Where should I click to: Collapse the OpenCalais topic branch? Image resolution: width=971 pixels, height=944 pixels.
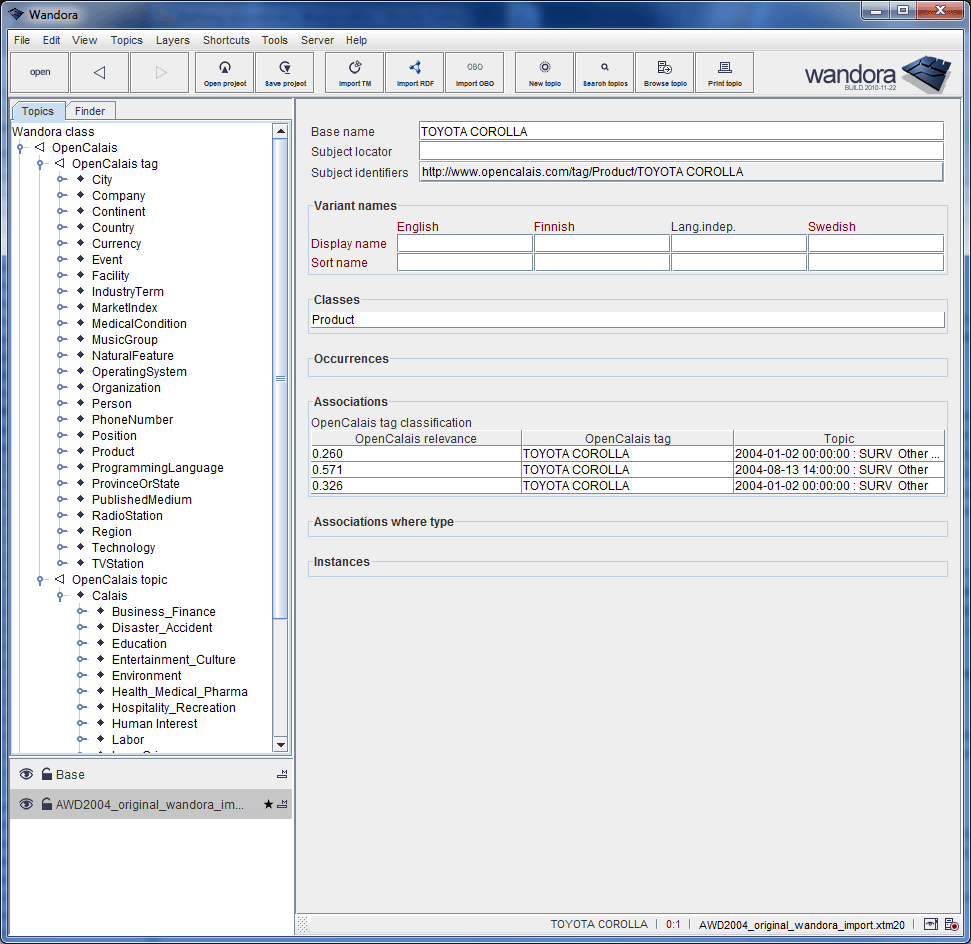pyautogui.click(x=39, y=579)
